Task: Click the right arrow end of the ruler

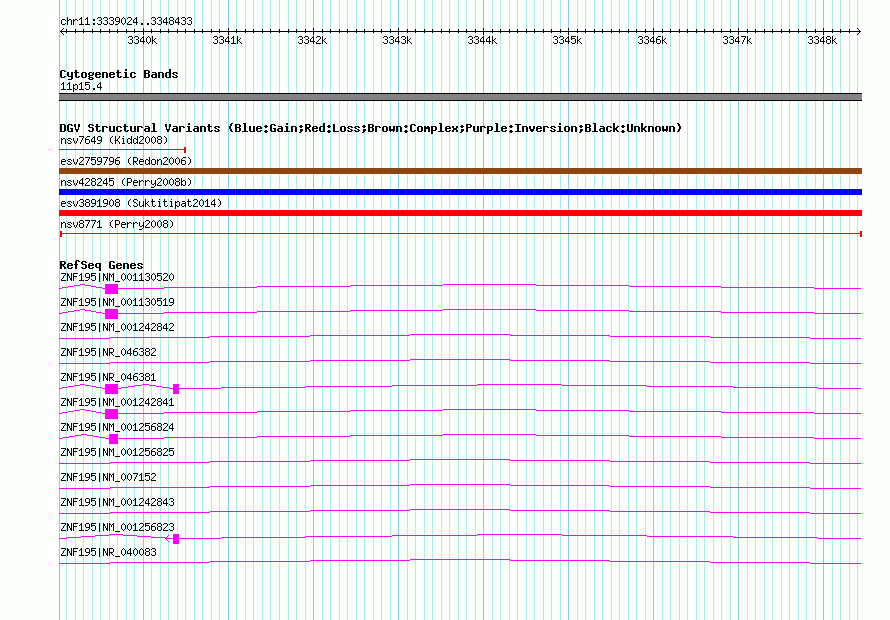Action: click(x=859, y=31)
